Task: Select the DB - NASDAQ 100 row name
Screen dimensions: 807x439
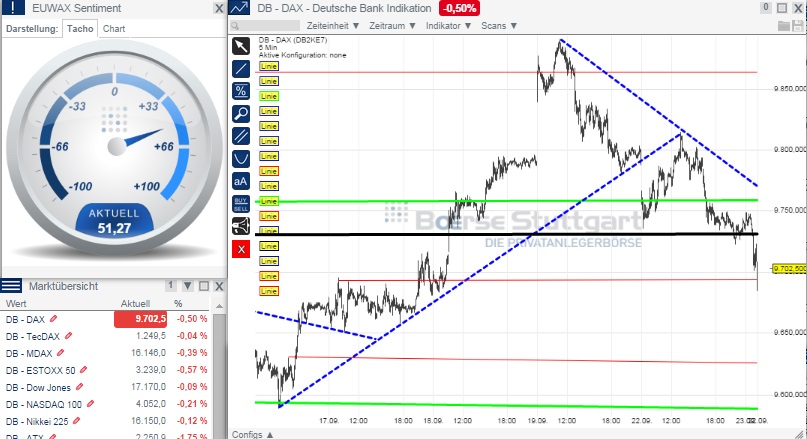Action: click(44, 405)
